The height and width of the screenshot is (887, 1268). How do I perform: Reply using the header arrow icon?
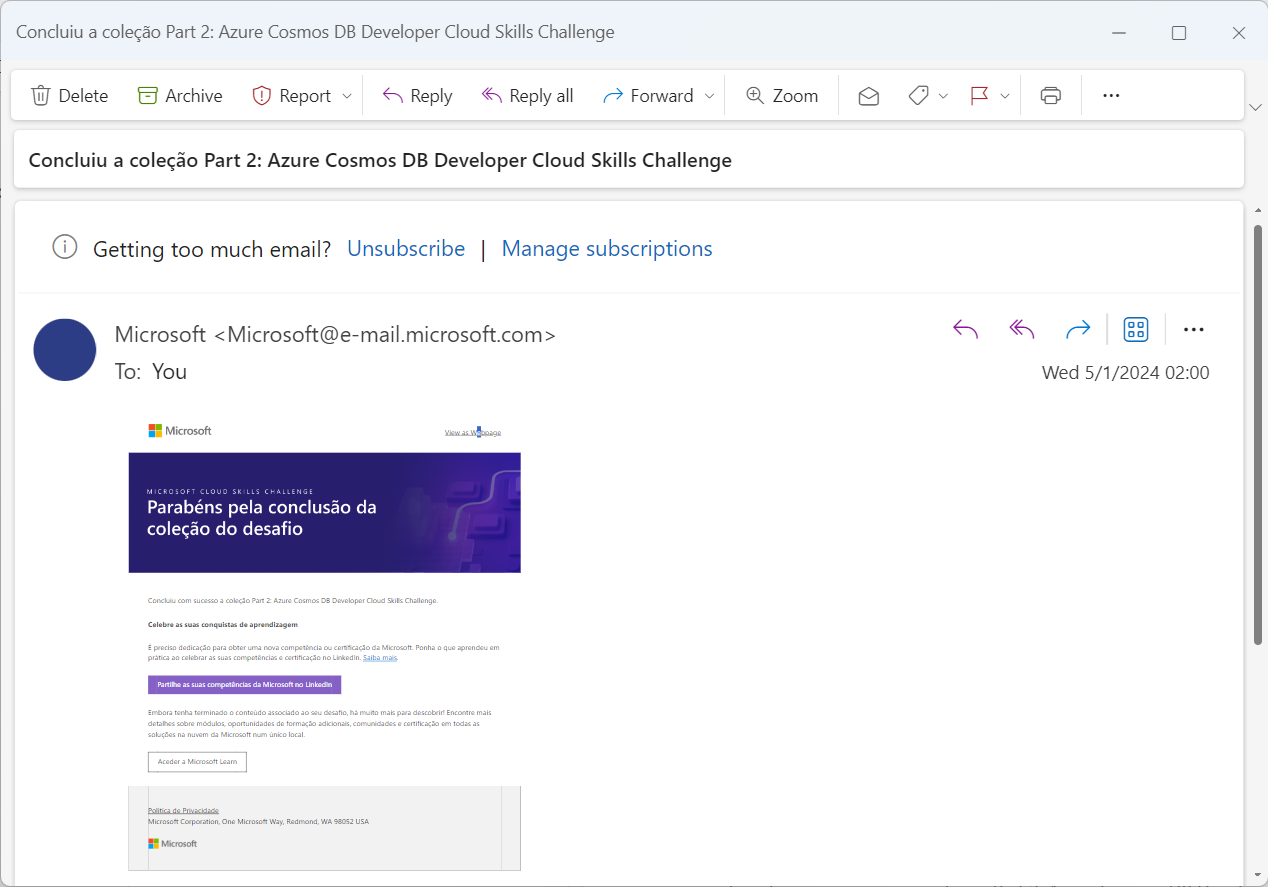[x=965, y=329]
